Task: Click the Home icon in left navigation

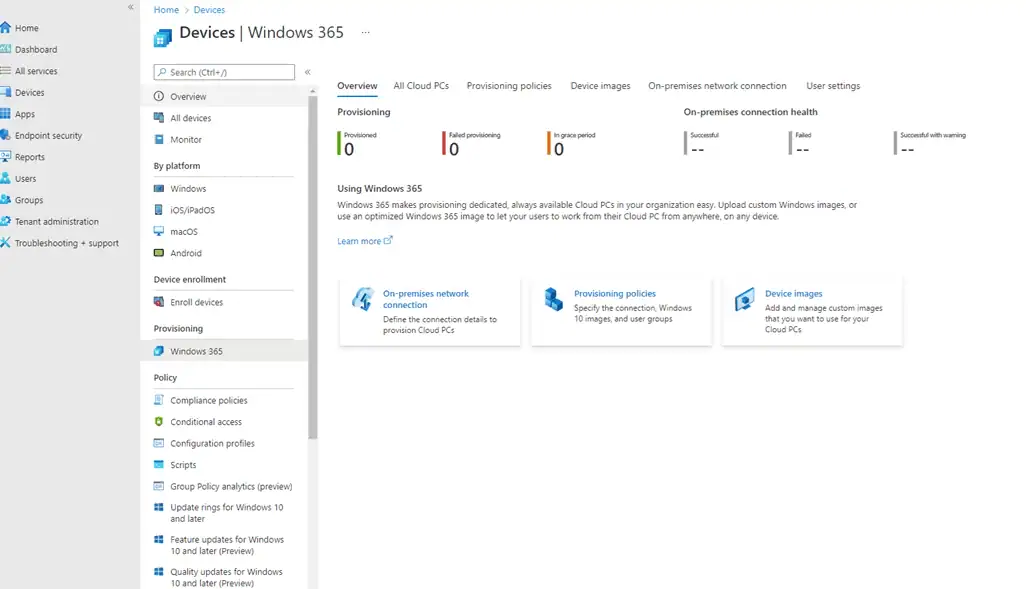Action: click(x=6, y=27)
